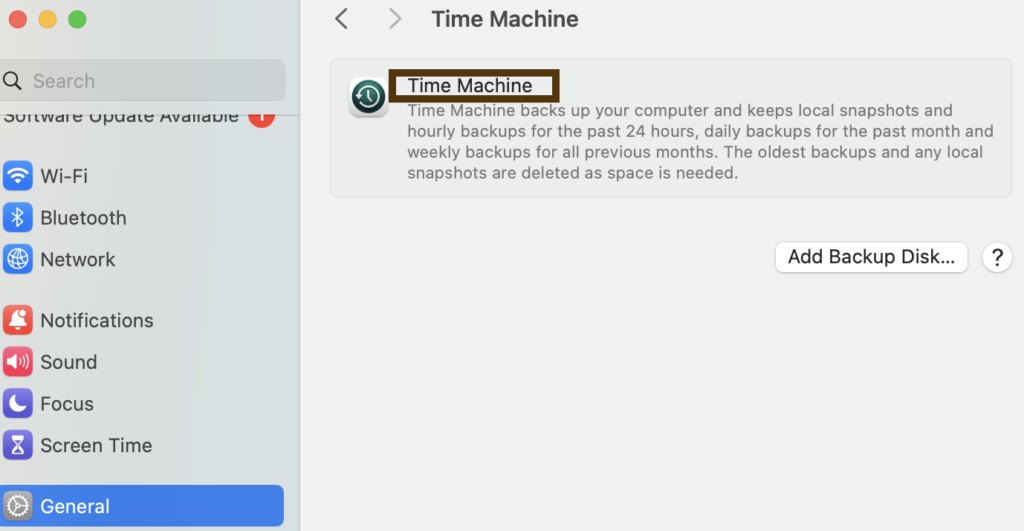The width and height of the screenshot is (1024, 531).
Task: Click the Network globe icon
Action: click(x=18, y=259)
